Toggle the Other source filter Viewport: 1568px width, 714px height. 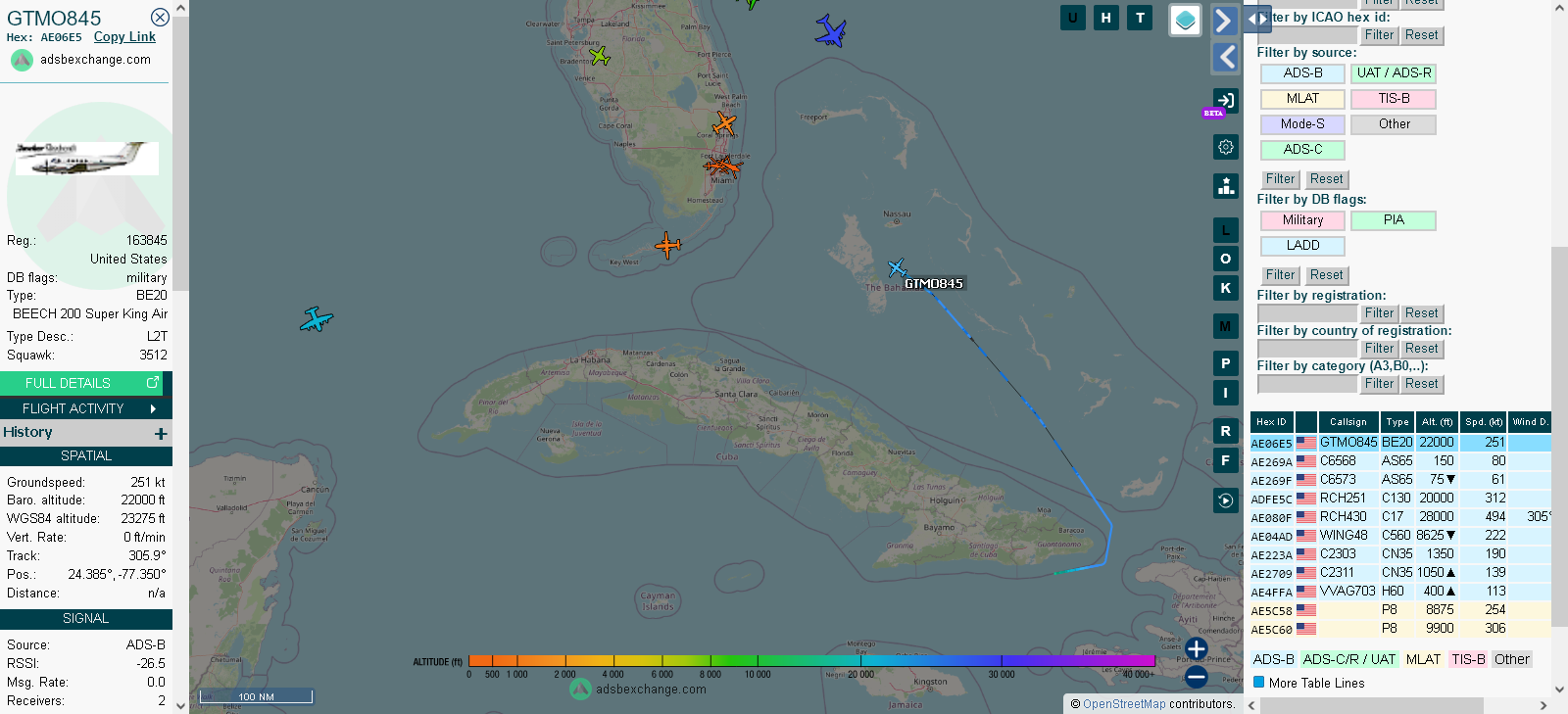coord(1394,124)
